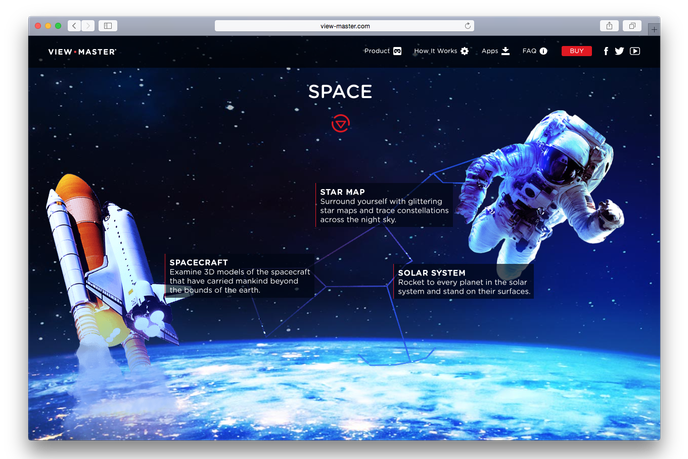The image size is (688, 459).
Task: Reload the page with the refresh icon
Action: point(467,25)
